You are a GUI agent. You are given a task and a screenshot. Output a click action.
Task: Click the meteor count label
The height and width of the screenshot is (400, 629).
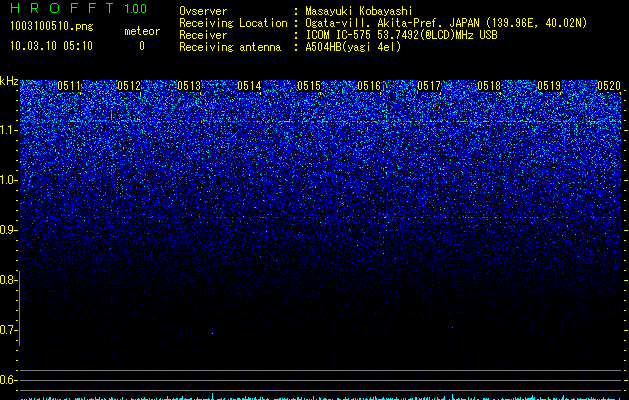142,31
